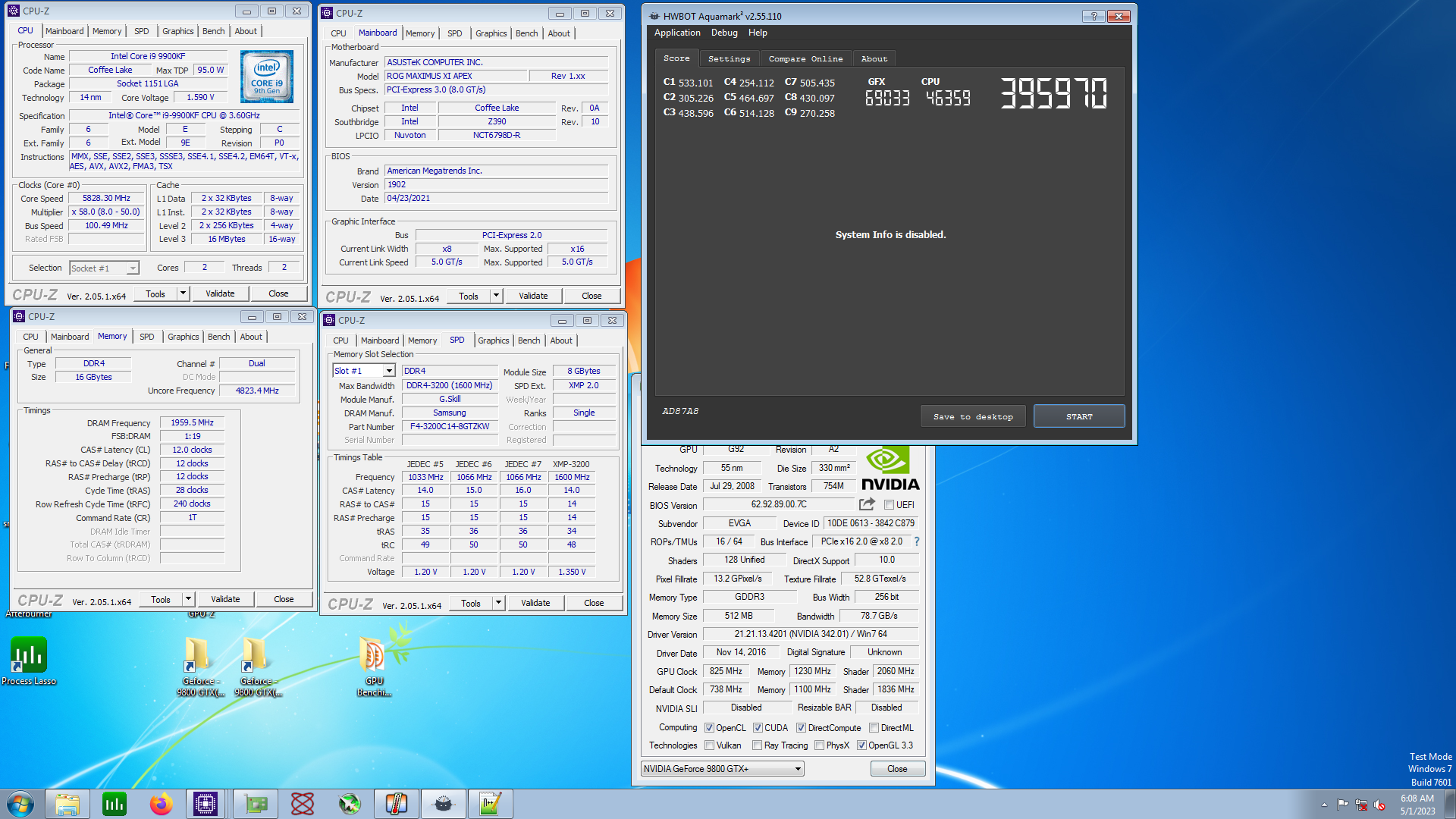Click the red atom taskbar icon
Image resolution: width=1456 pixels, height=819 pixels.
(303, 804)
